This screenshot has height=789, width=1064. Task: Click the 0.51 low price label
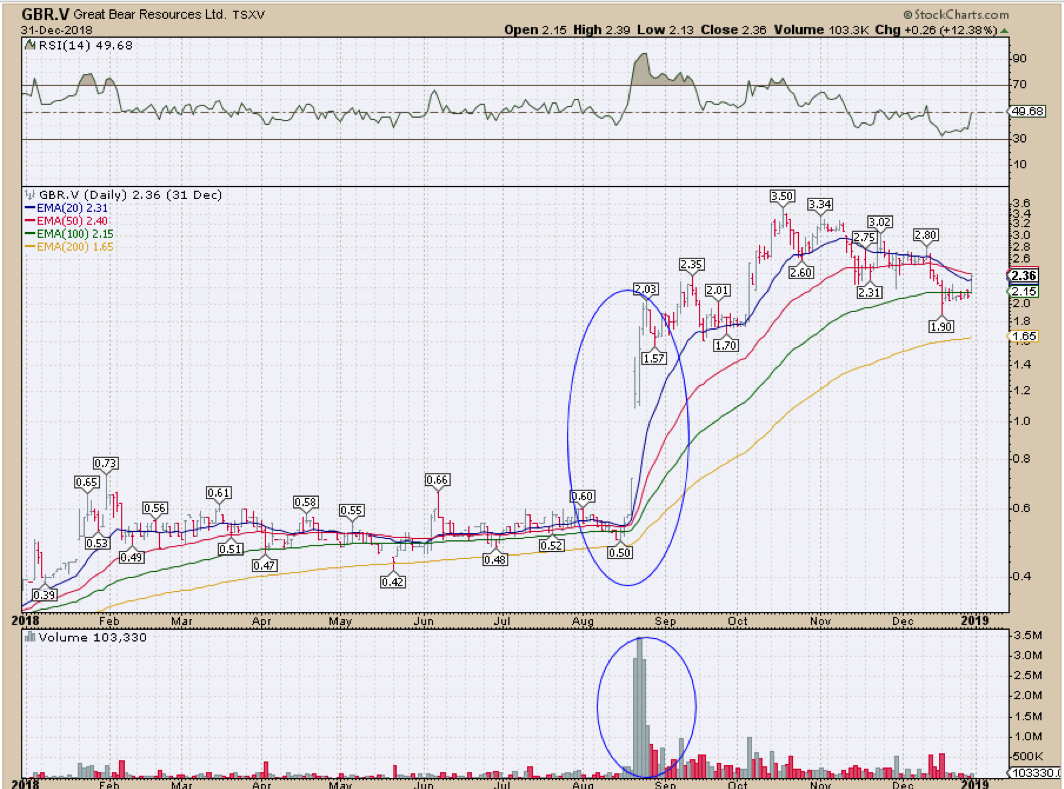click(231, 549)
